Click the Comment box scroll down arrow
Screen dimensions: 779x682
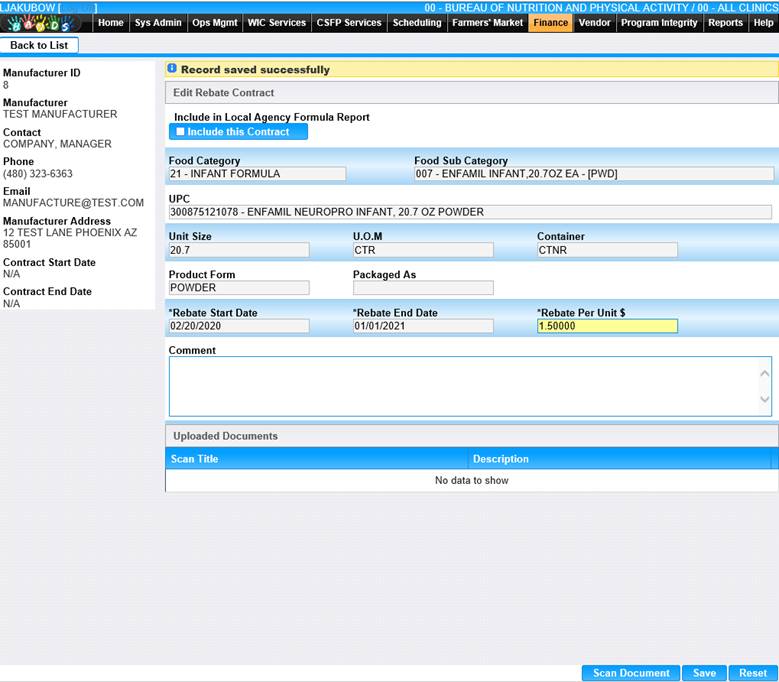coord(765,399)
